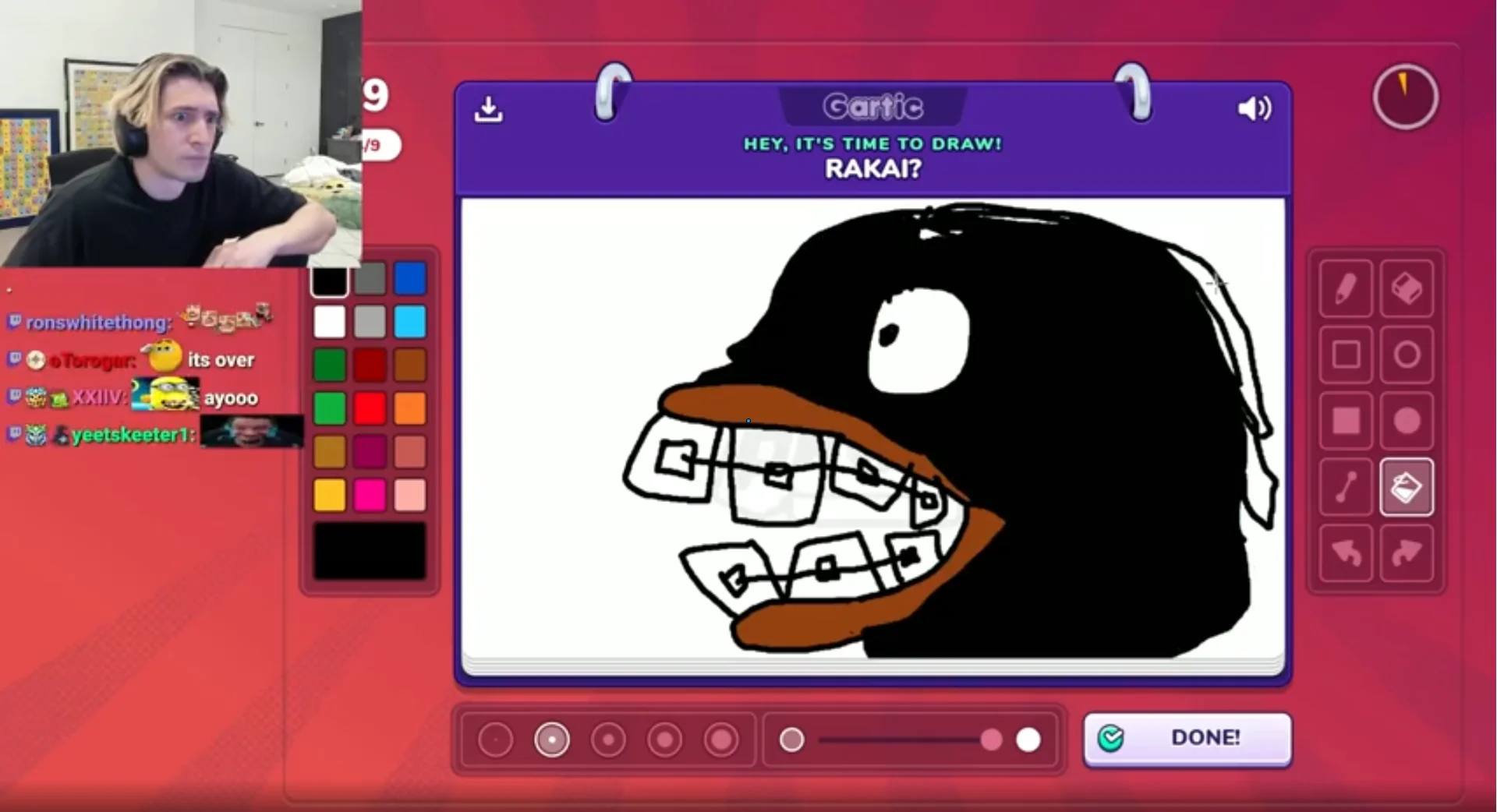Pick the dark green color swatch
The height and width of the screenshot is (812, 1497).
[x=330, y=365]
